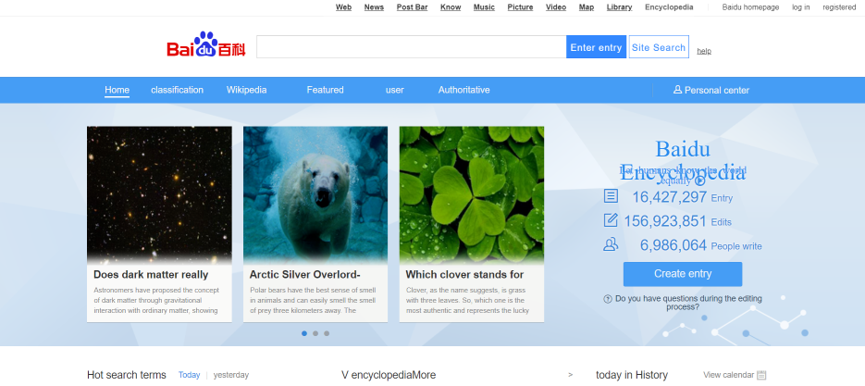Click the 6,986,064 people write count
Image resolution: width=865 pixels, height=386 pixels.
tap(673, 245)
